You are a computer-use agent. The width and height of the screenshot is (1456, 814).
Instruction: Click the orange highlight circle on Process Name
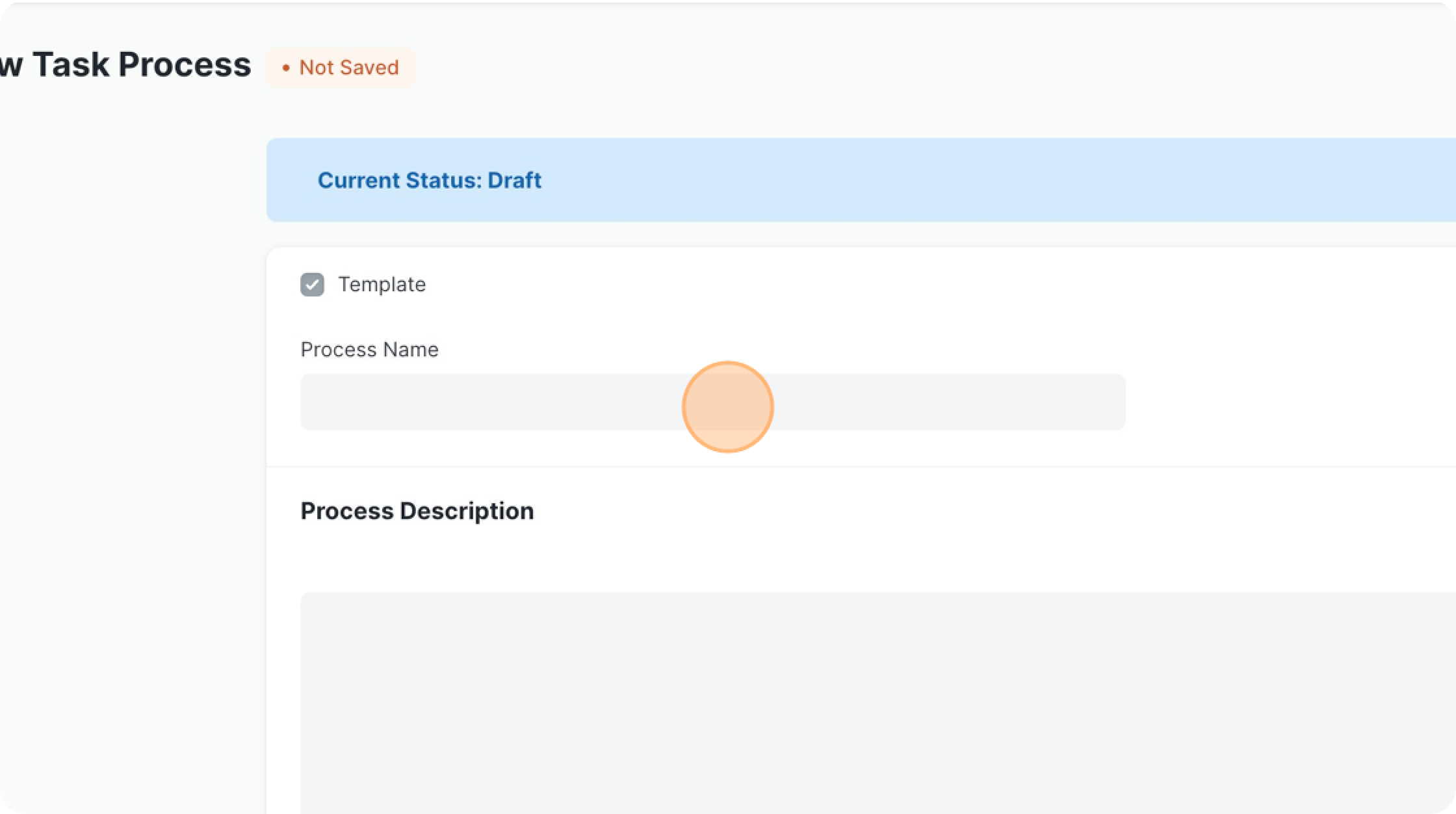[x=727, y=407]
